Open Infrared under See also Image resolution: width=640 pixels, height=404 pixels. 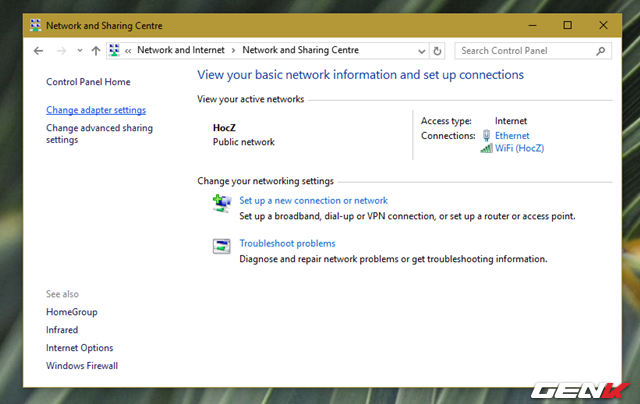point(62,330)
